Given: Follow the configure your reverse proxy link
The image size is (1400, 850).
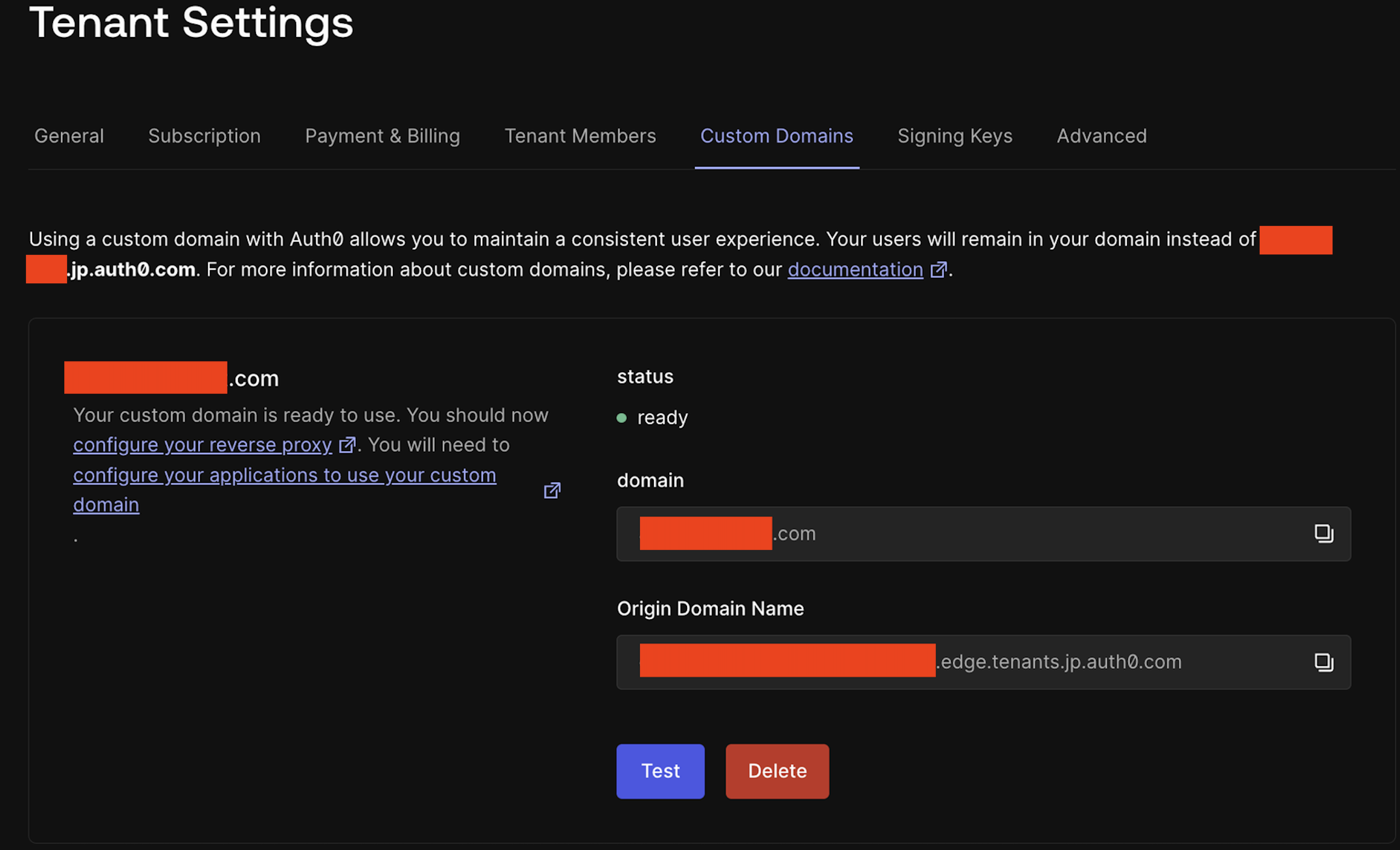Looking at the screenshot, I should (202, 445).
